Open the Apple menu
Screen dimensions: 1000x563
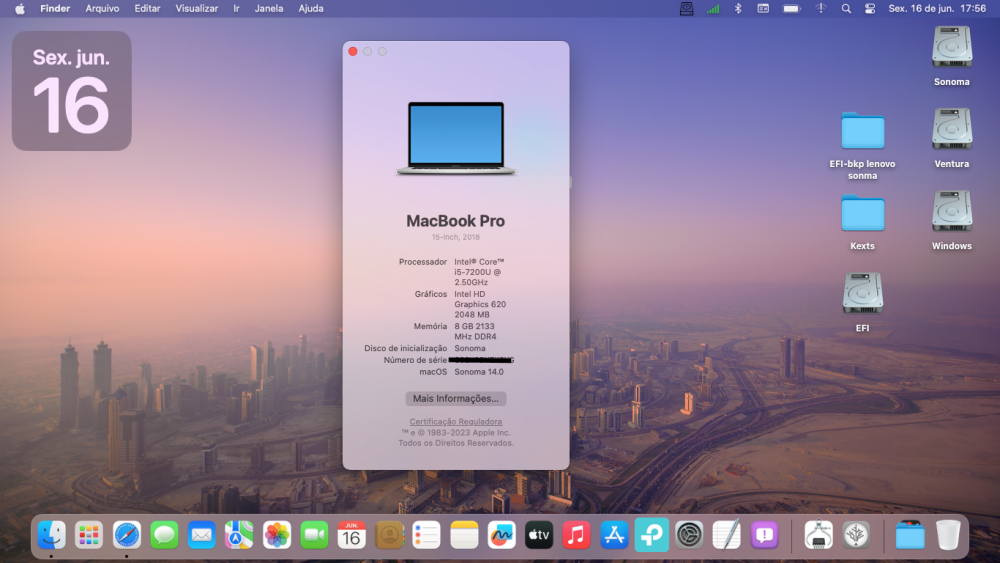[x=20, y=9]
